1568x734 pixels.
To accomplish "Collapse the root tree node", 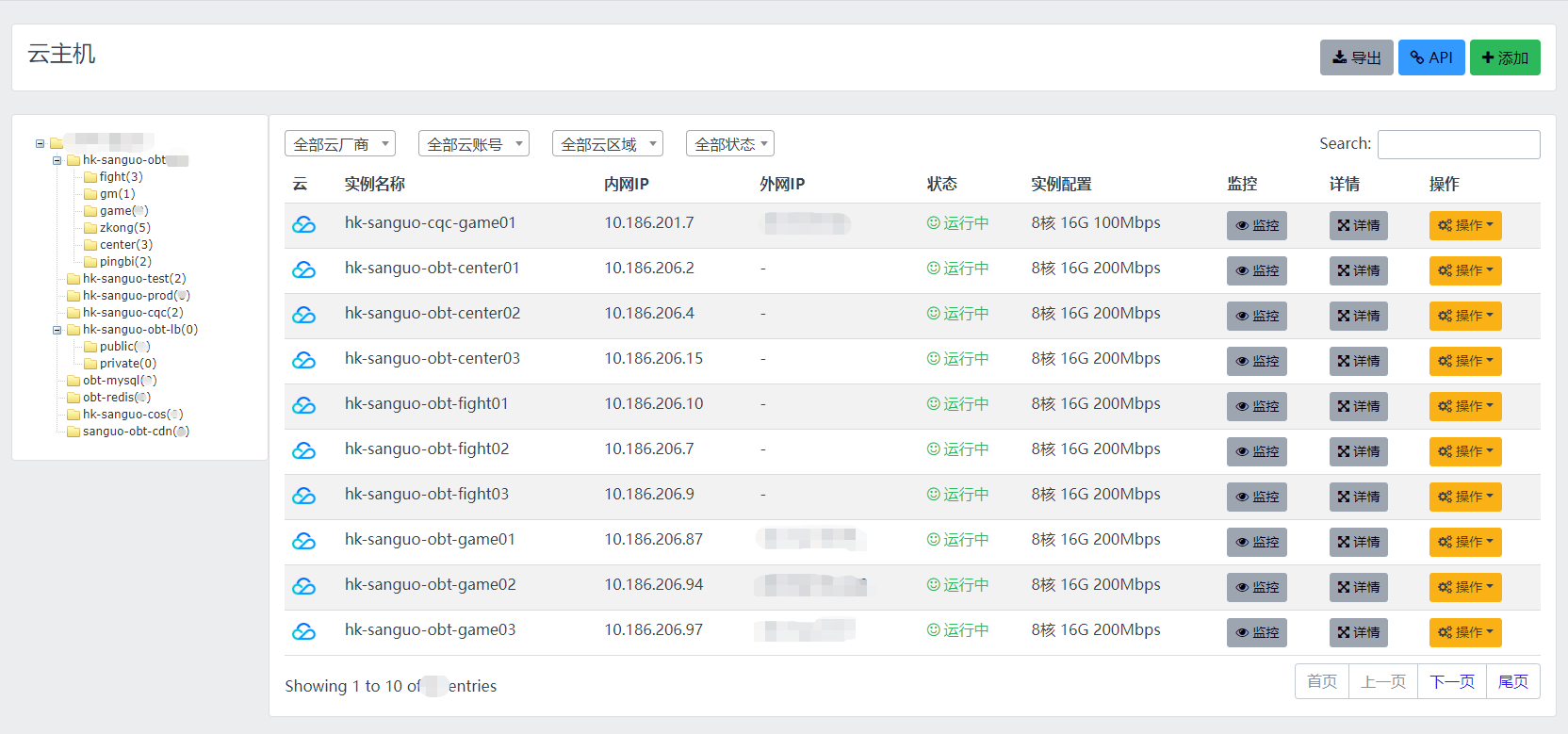I will [40, 143].
